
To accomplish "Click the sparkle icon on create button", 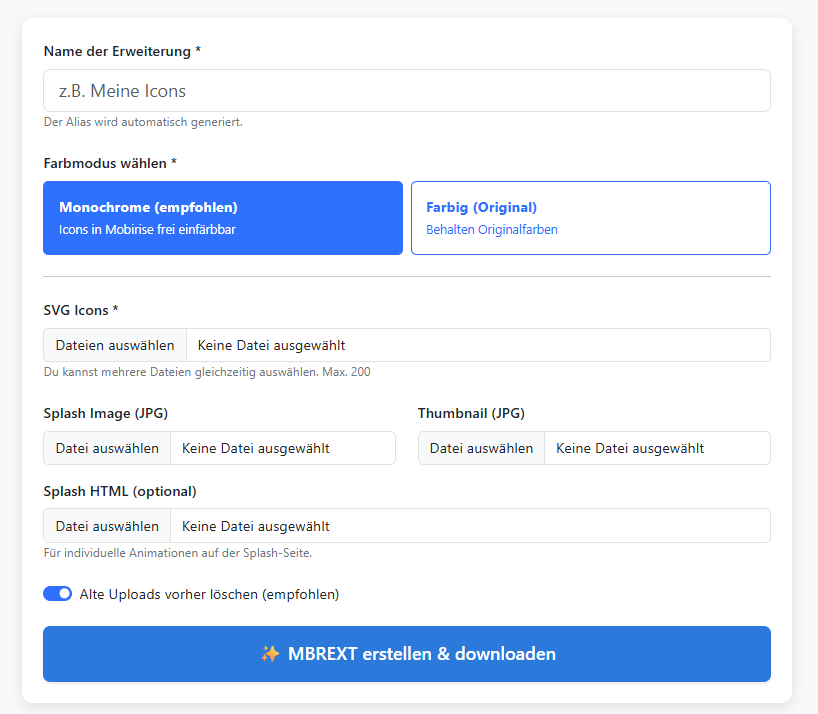I will tap(270, 654).
